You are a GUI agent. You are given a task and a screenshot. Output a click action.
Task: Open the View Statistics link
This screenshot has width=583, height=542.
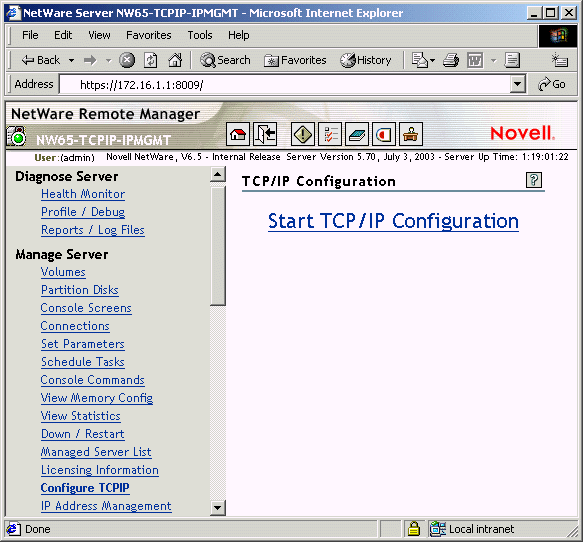tap(81, 416)
